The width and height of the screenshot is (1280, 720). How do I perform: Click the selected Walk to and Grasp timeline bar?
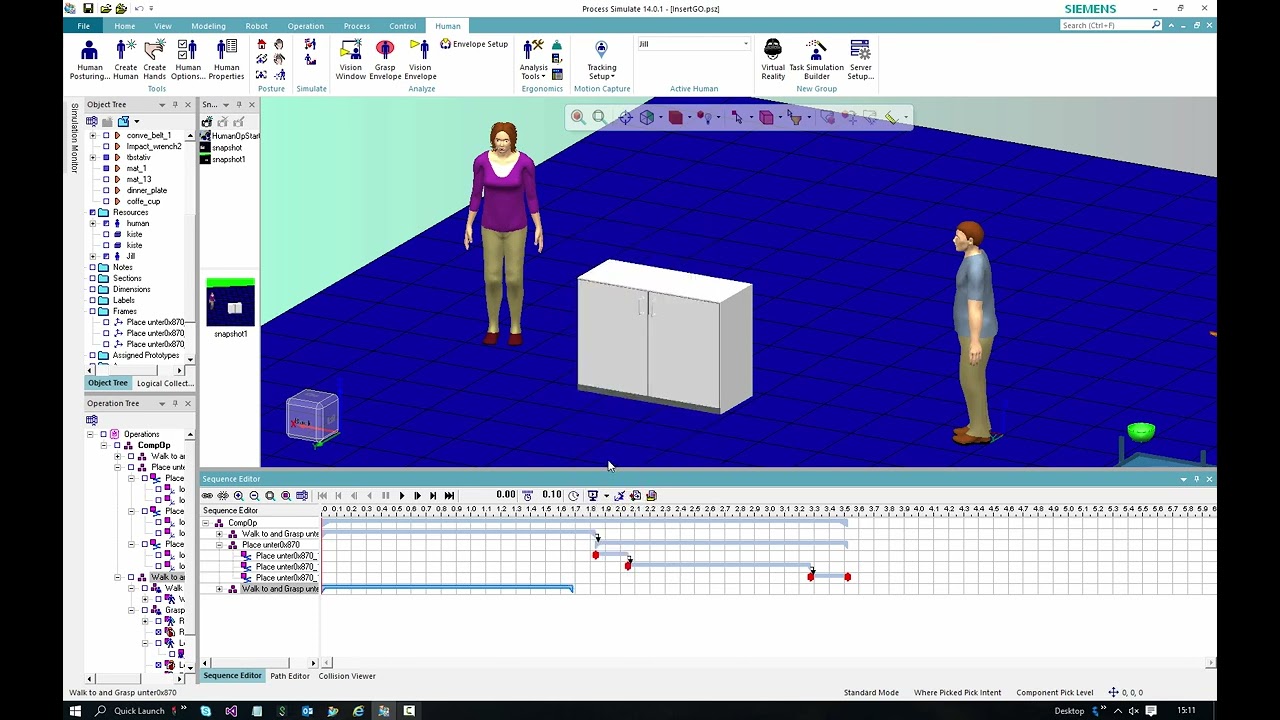[x=447, y=589]
